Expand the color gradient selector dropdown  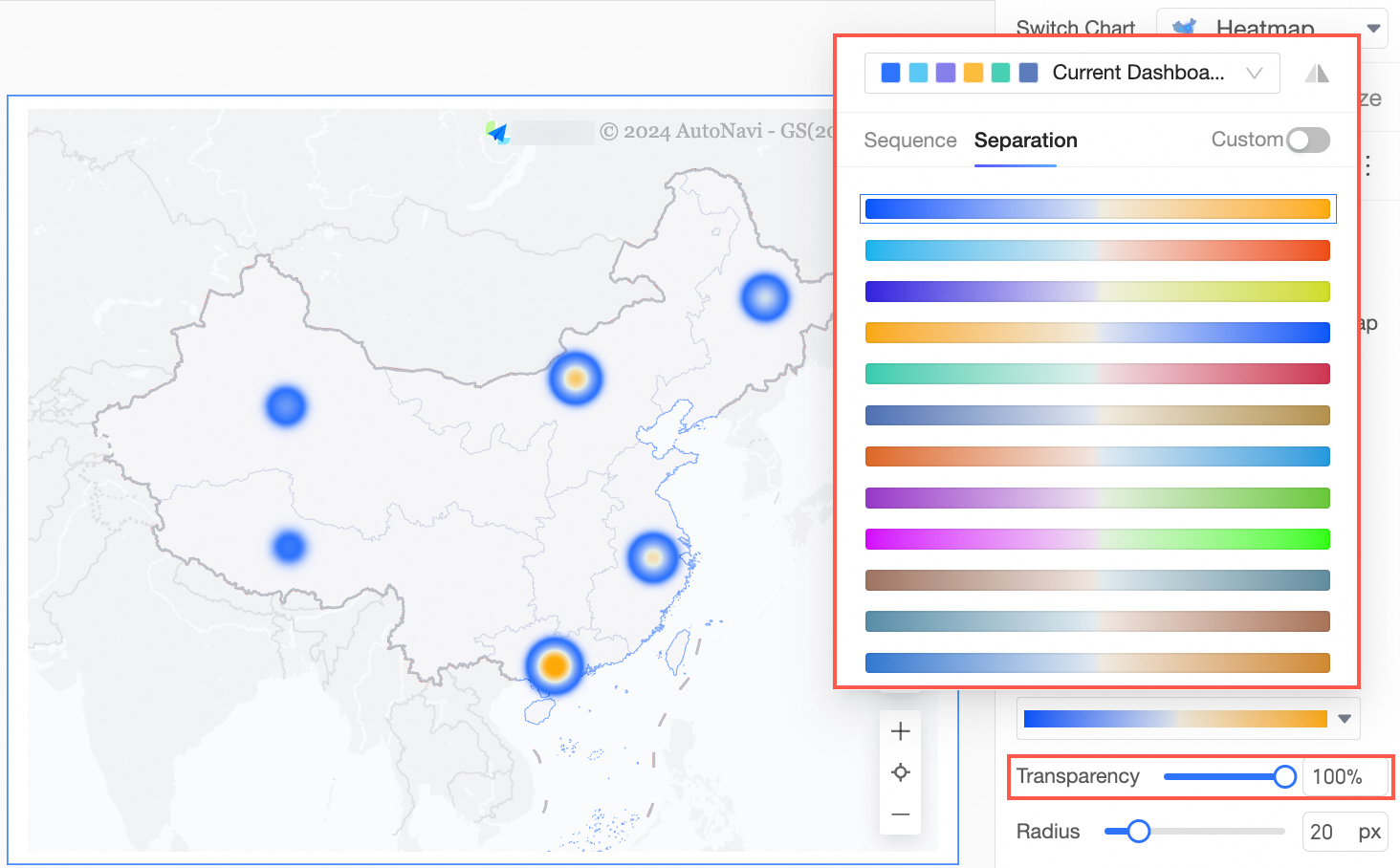[x=1188, y=719]
